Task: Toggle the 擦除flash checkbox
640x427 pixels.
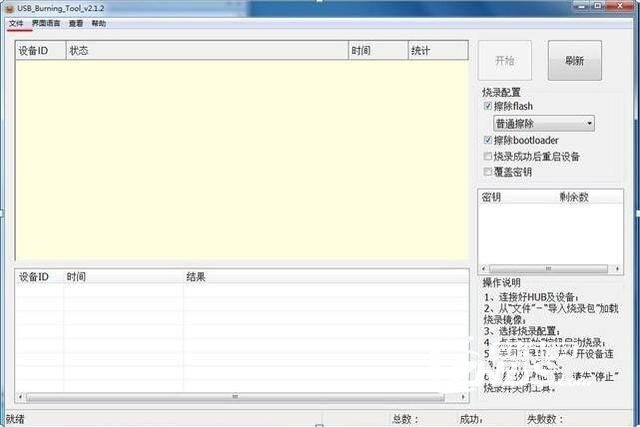Action: [487, 106]
